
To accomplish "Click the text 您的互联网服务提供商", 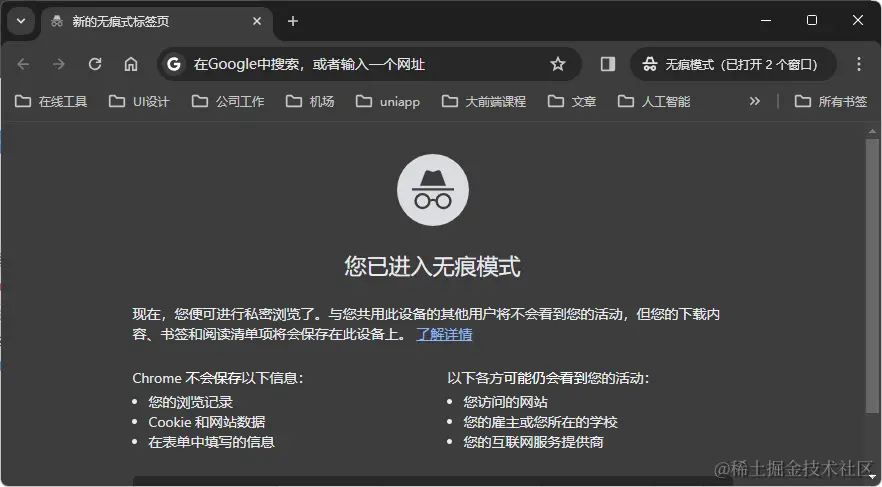I will point(533,443).
